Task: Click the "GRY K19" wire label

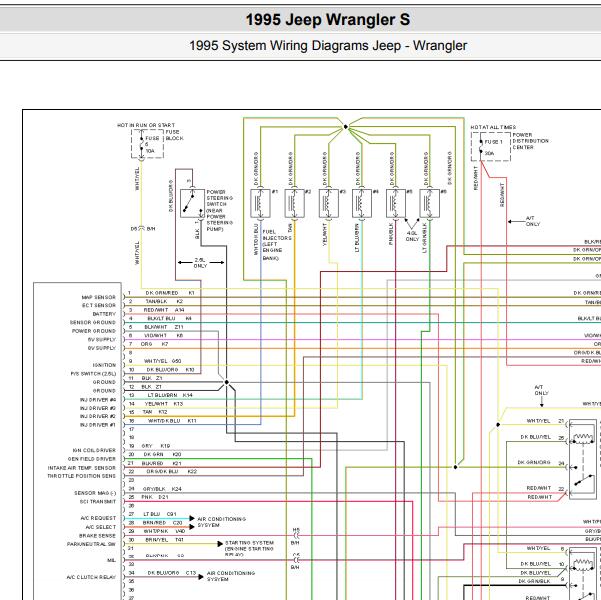Action: coord(156,446)
